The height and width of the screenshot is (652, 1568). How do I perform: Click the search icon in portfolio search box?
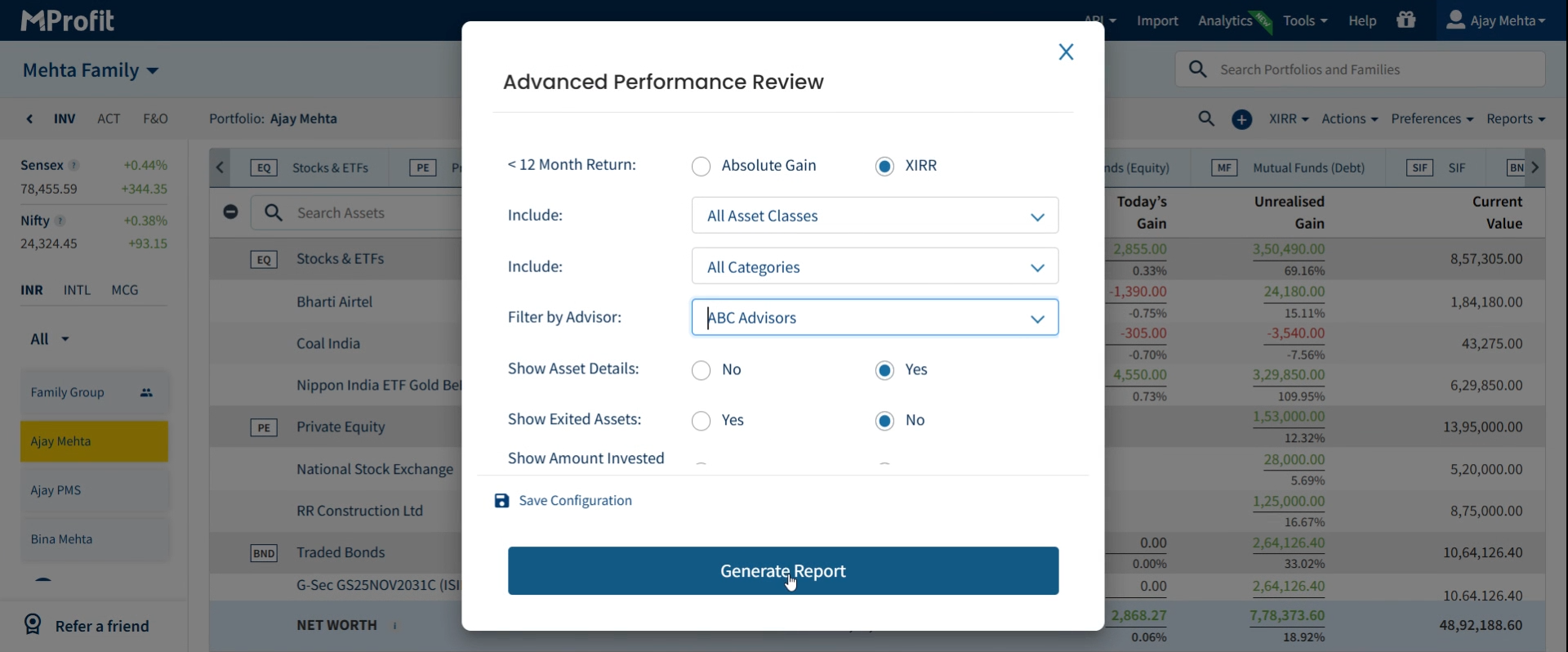(1198, 69)
